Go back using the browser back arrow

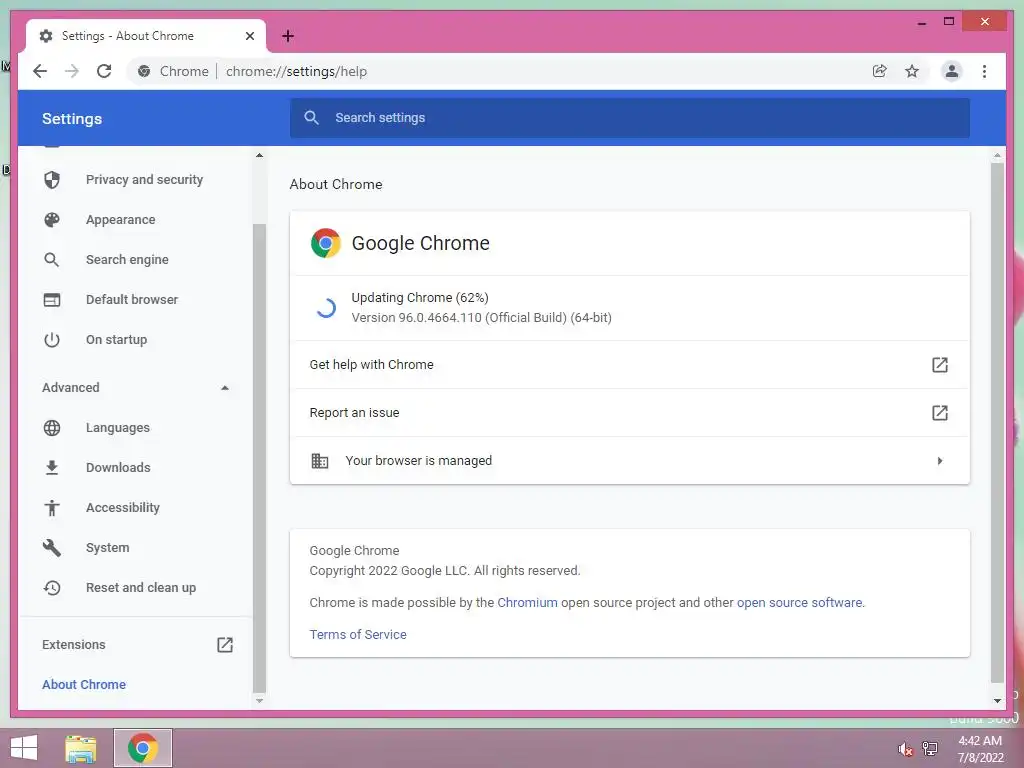(x=40, y=71)
